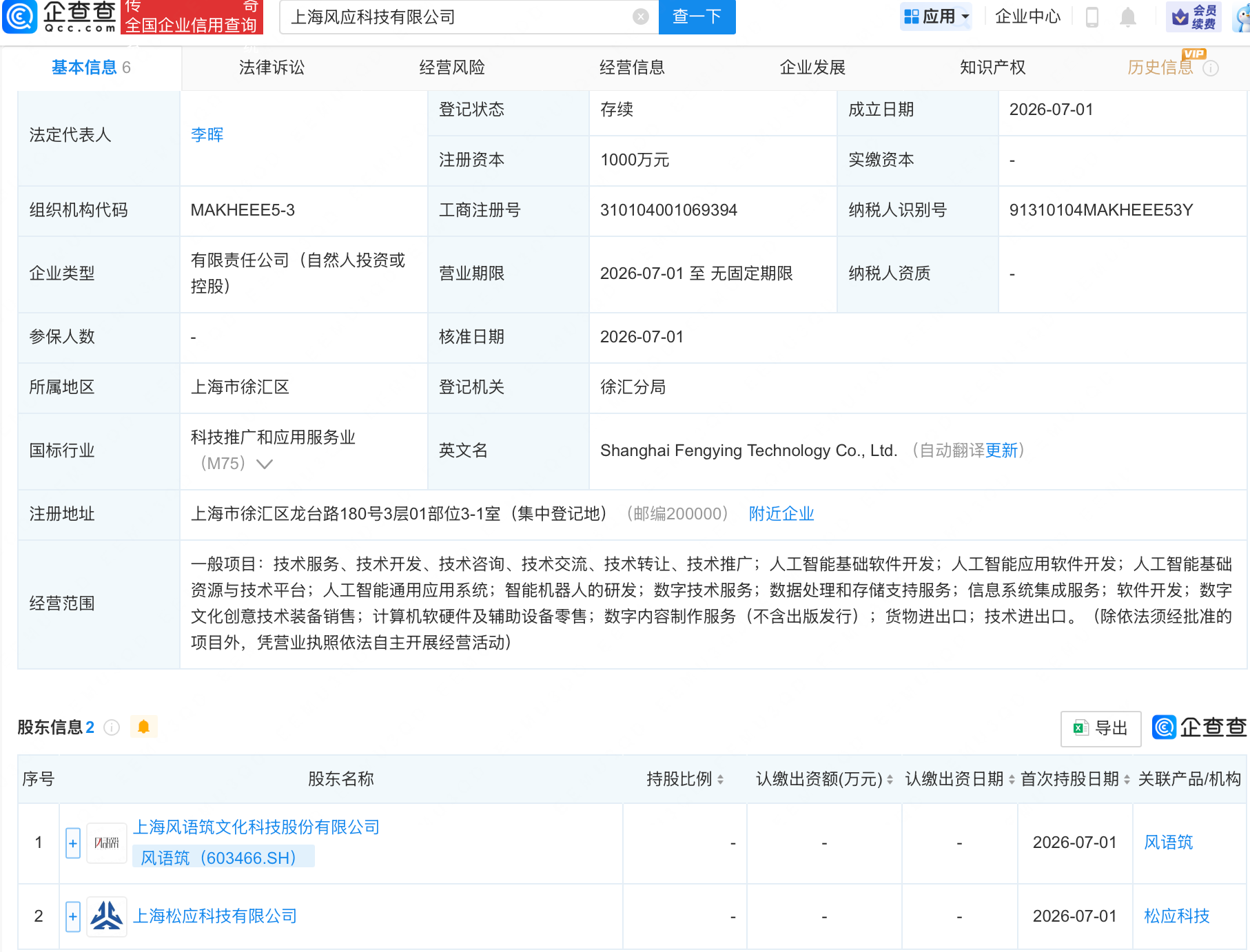
Task: Open legal representative 李晖's profile
Action: click(x=207, y=135)
